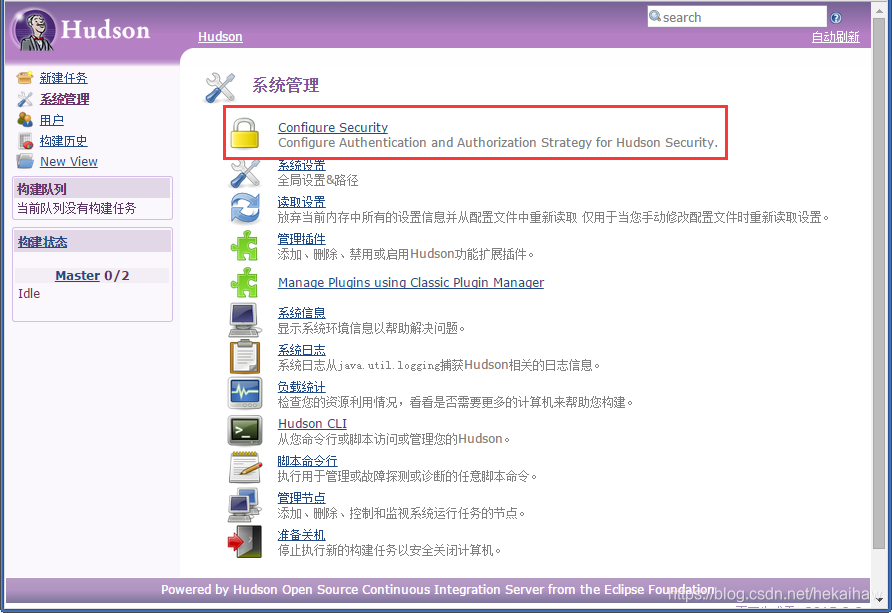892x613 pixels.
Task: Click the 构建状态 panel header link
Action: pyautogui.click(x=43, y=242)
